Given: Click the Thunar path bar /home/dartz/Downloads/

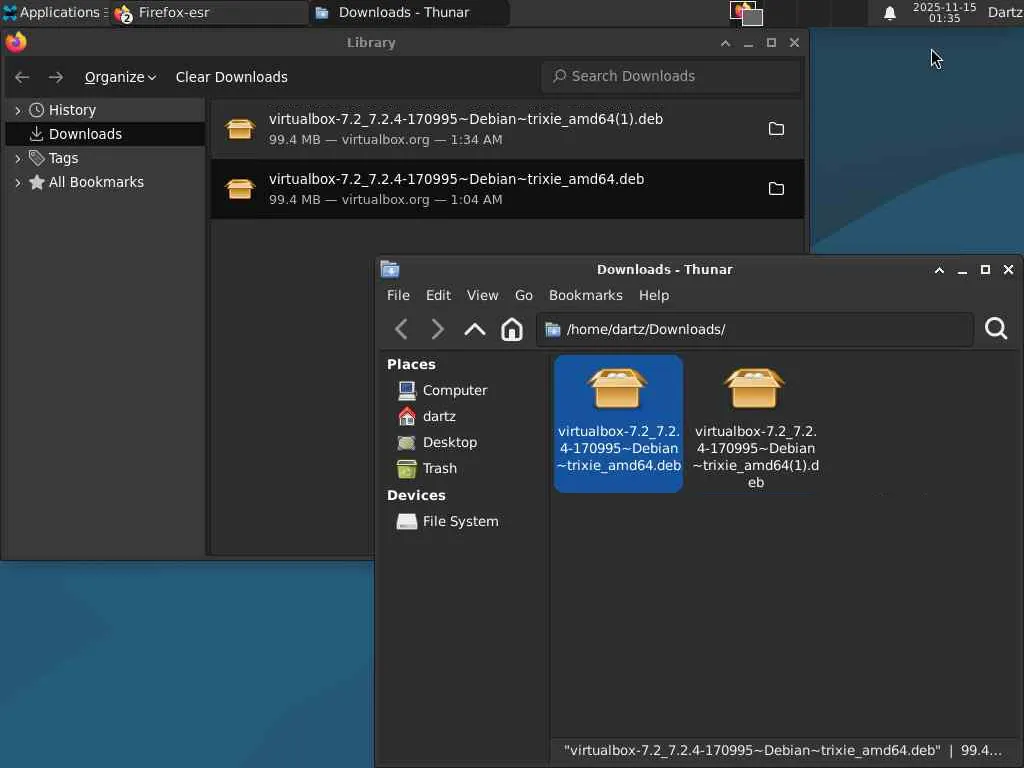Looking at the screenshot, I should pyautogui.click(x=755, y=329).
